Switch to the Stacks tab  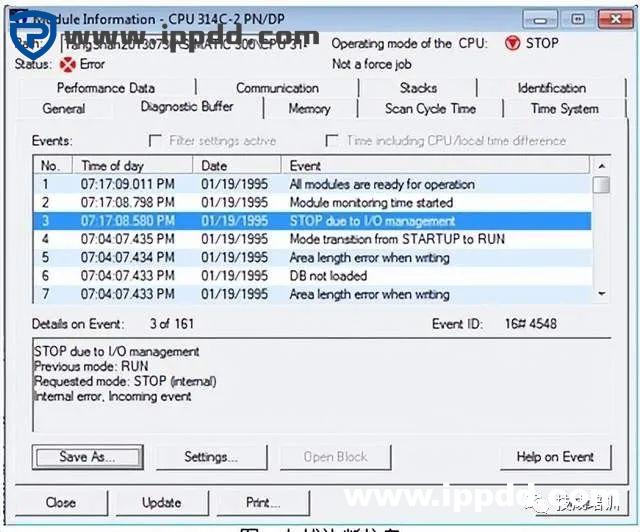(x=418, y=88)
